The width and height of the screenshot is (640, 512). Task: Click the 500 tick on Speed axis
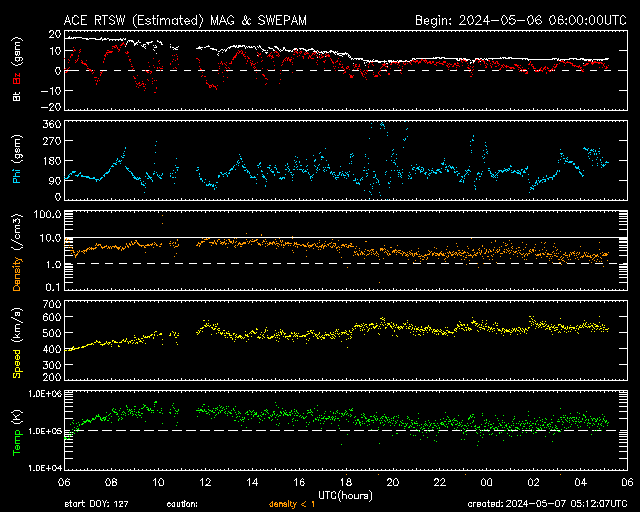coord(52,333)
